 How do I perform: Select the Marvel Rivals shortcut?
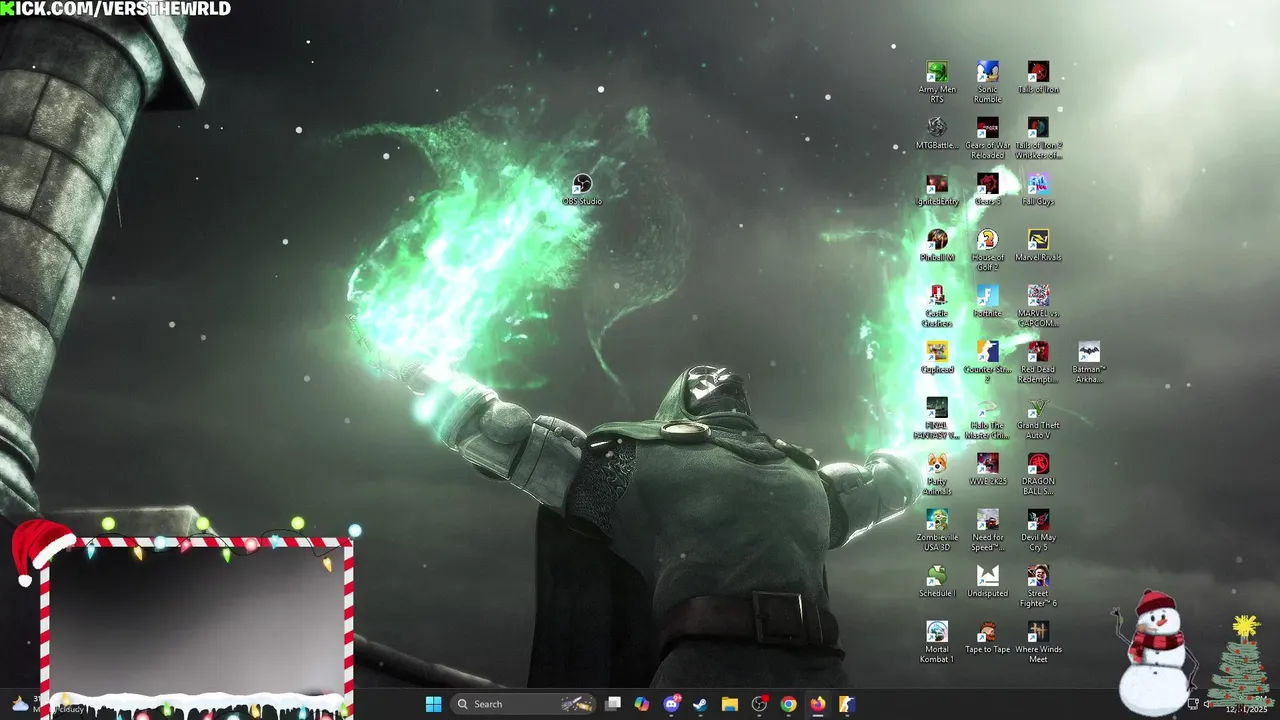pyautogui.click(x=1039, y=246)
